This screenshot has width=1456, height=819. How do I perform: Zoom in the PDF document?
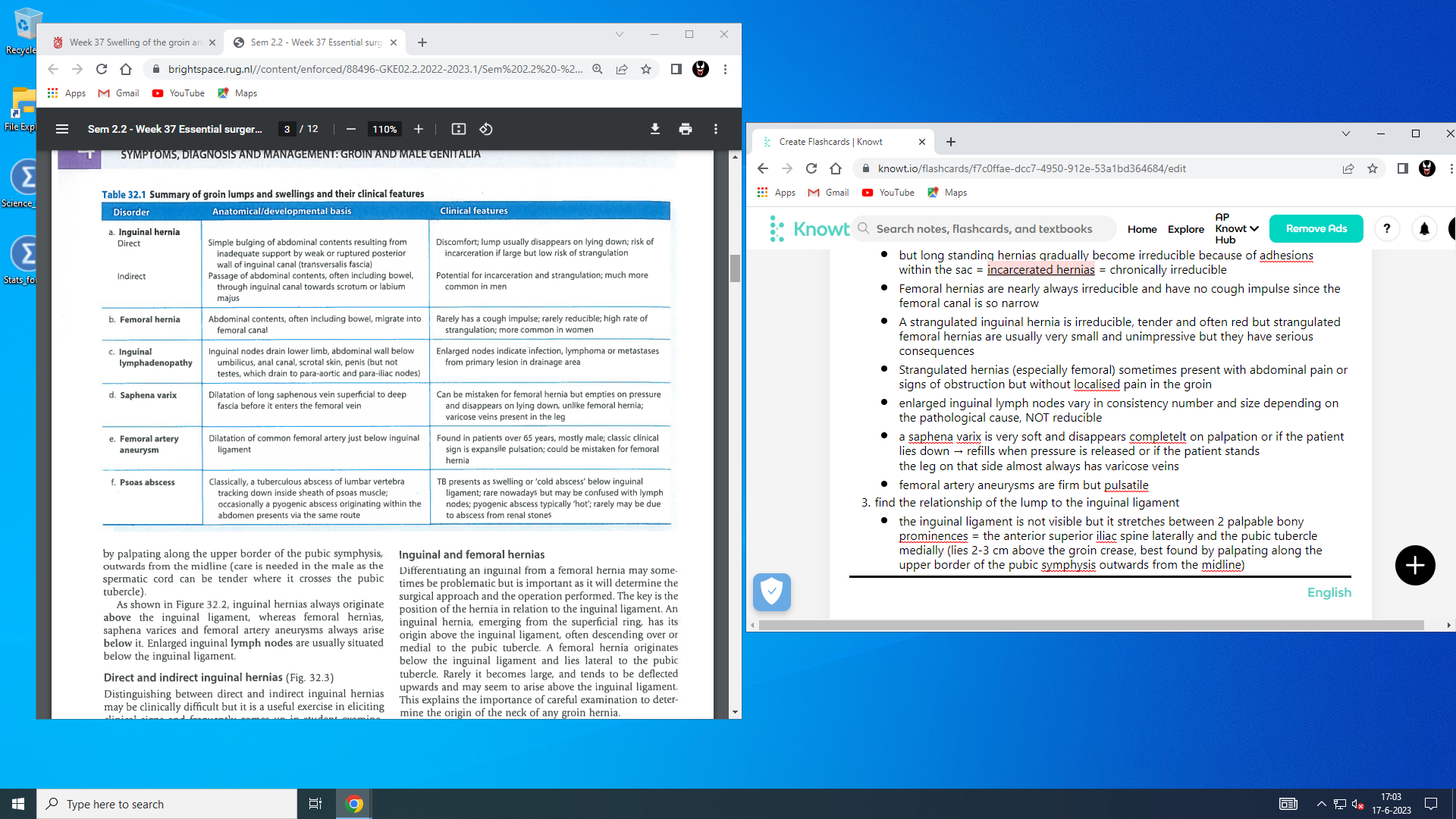[419, 129]
